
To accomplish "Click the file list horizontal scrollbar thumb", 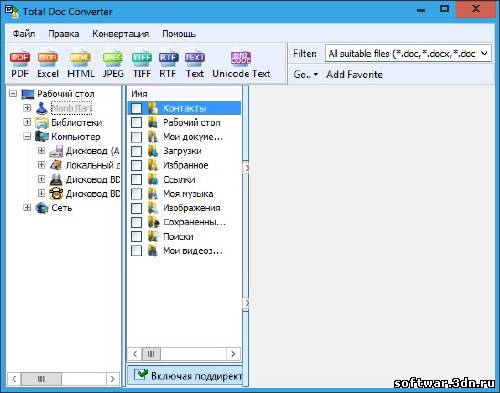I will pyautogui.click(x=151, y=354).
